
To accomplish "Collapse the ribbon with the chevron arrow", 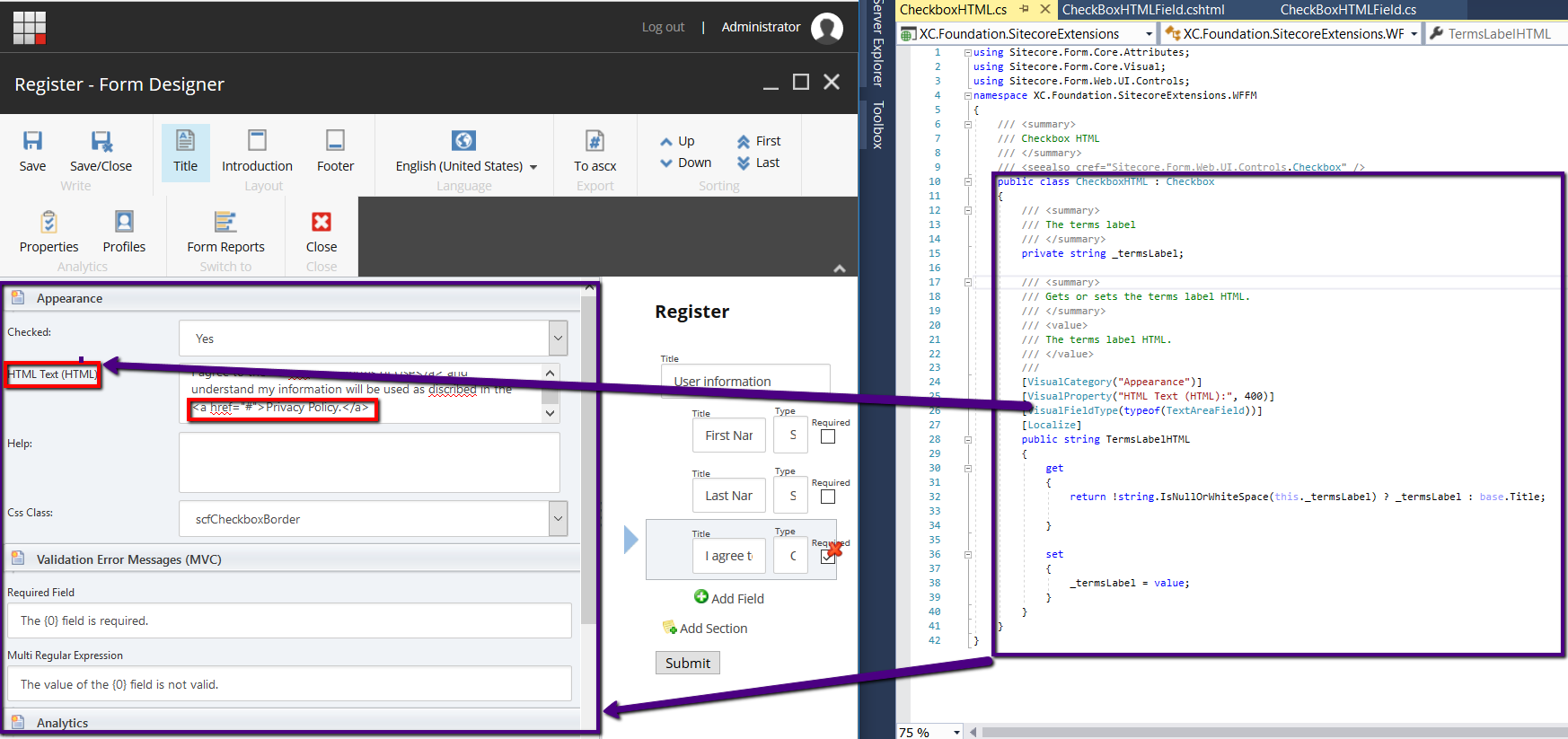I will (x=839, y=268).
